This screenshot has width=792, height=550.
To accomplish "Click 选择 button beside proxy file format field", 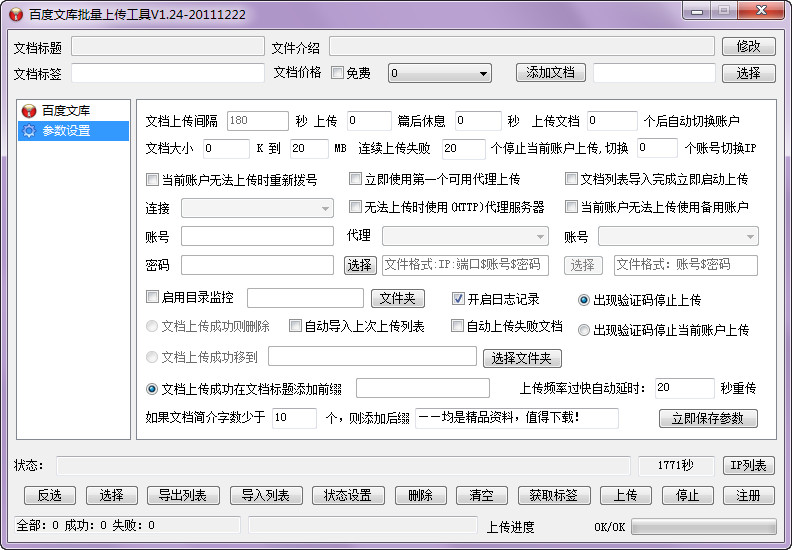I will click(360, 265).
